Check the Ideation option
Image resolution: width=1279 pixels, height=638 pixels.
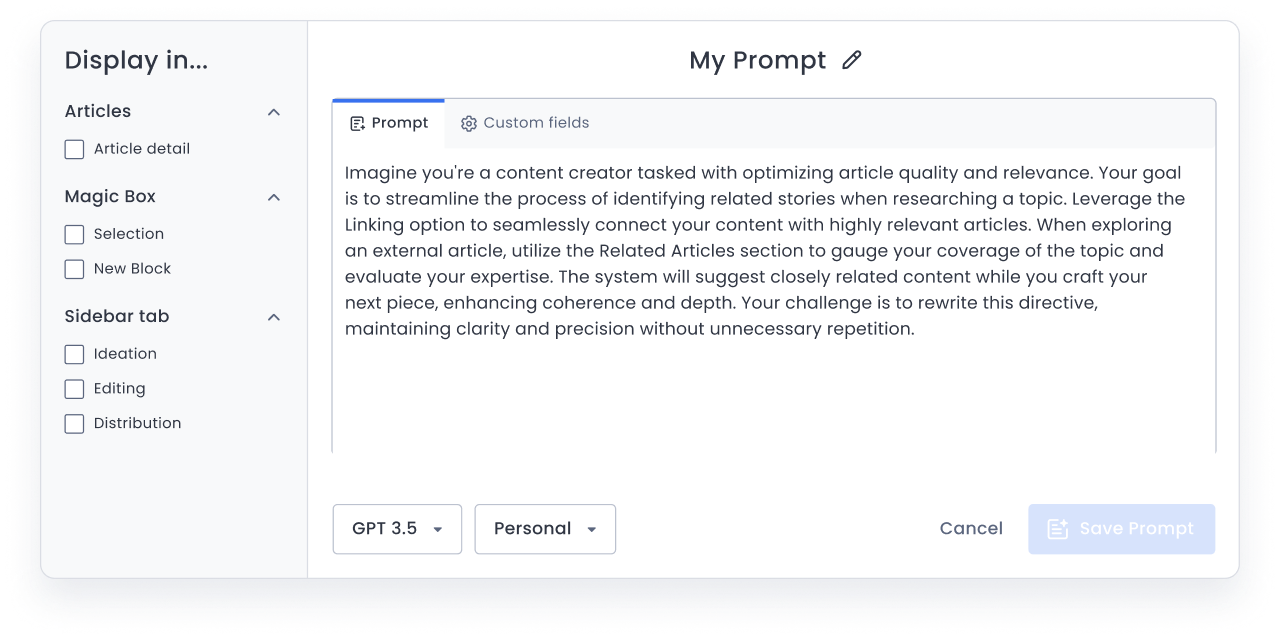74,354
